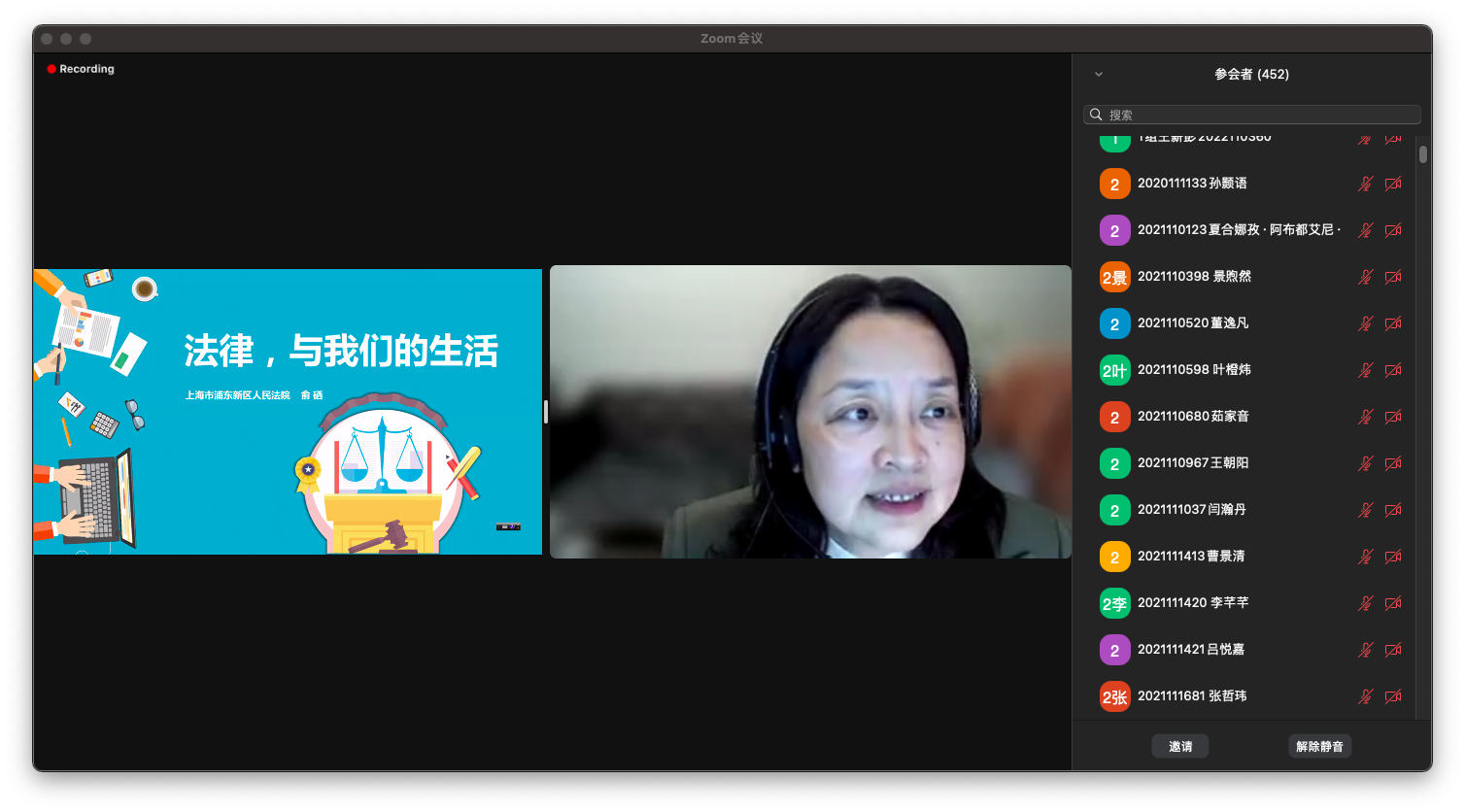1465x812 pixels.
Task: Toggle microphone for participant 2021110520
Action: (x=1365, y=323)
